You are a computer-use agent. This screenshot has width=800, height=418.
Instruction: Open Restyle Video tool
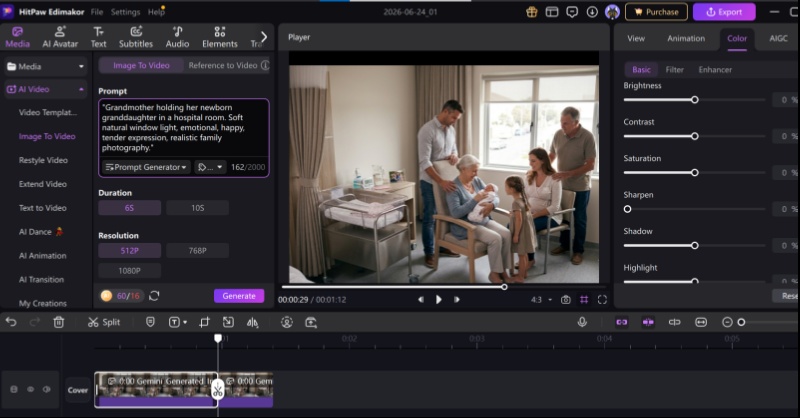[x=43, y=160]
